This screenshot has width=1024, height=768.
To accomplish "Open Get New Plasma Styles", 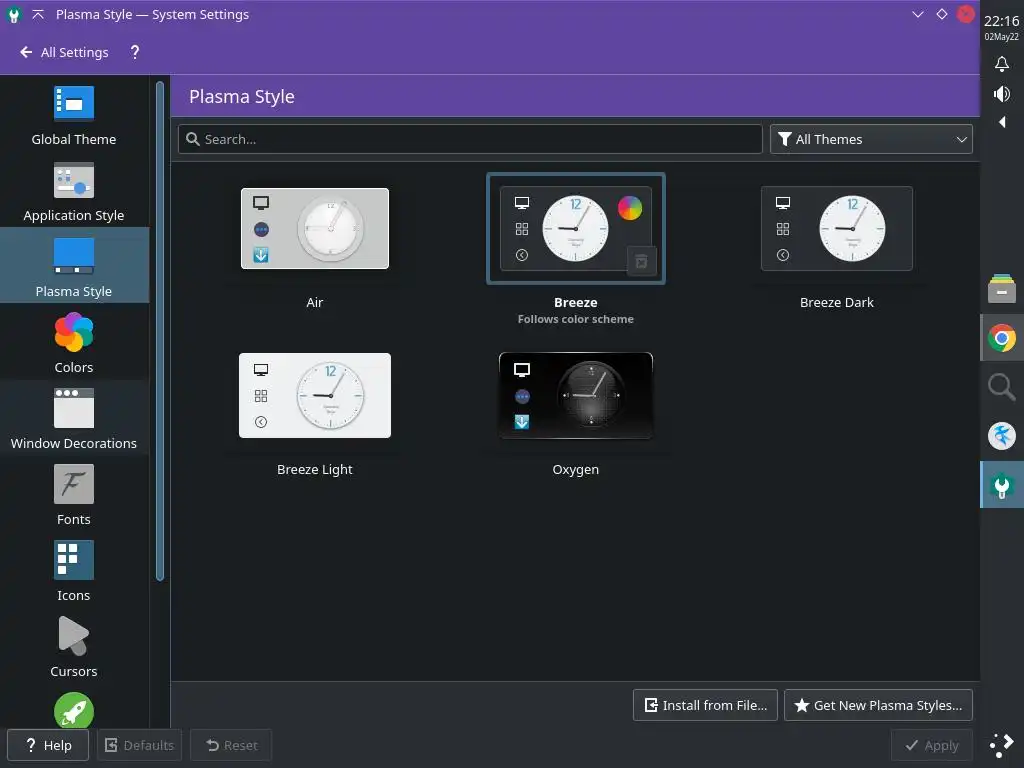I will pyautogui.click(x=878, y=705).
